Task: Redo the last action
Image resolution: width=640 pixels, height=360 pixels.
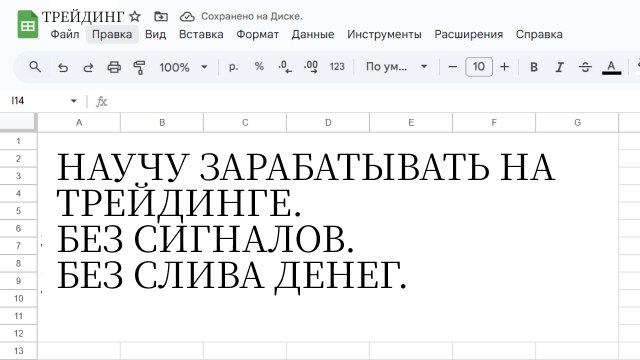Action: [88, 67]
